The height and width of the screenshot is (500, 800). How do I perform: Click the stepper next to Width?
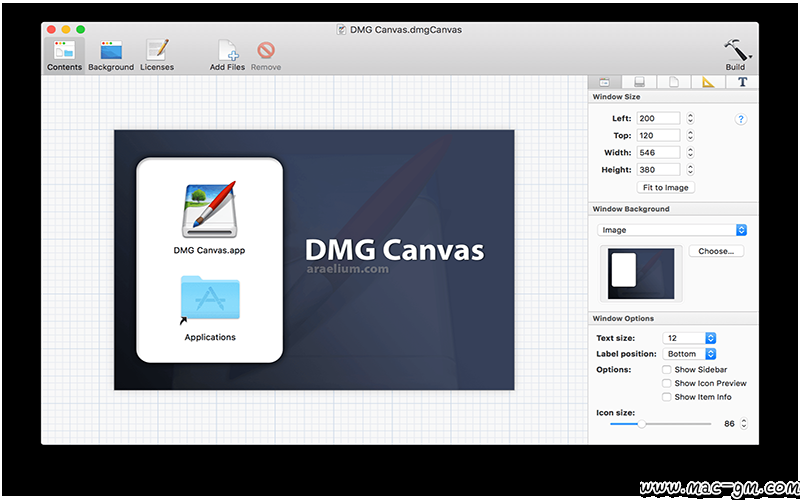pos(690,153)
